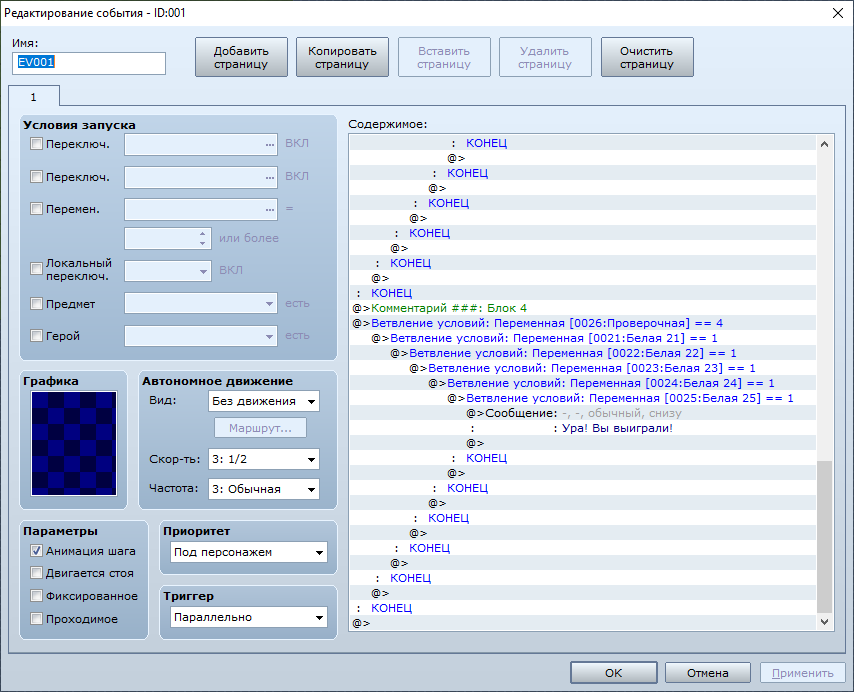Select branch line for [0024:Белая 24] == 1

(x=583, y=383)
